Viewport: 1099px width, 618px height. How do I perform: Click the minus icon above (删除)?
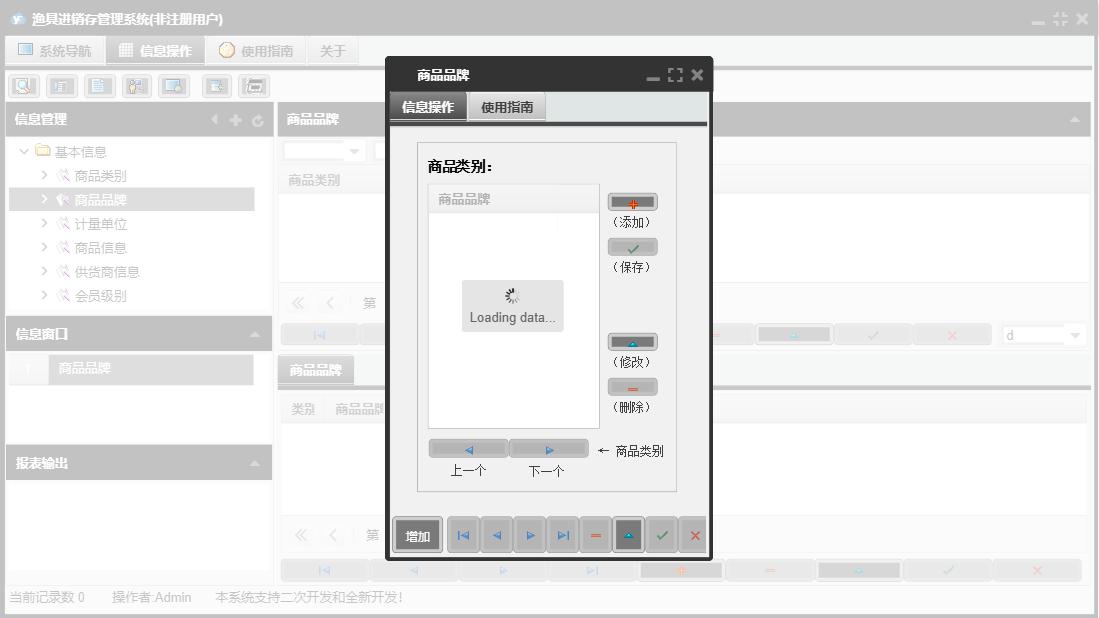632,387
